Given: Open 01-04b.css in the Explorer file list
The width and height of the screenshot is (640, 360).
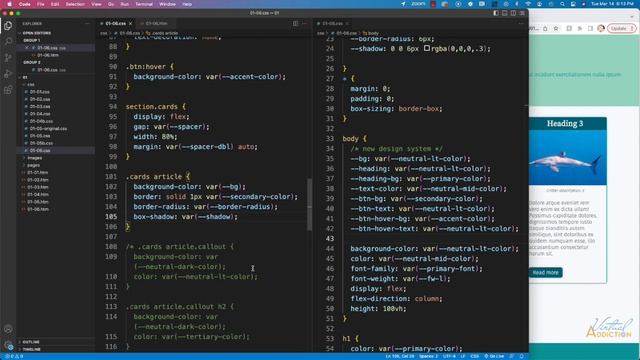Looking at the screenshot, I should (x=41, y=121).
